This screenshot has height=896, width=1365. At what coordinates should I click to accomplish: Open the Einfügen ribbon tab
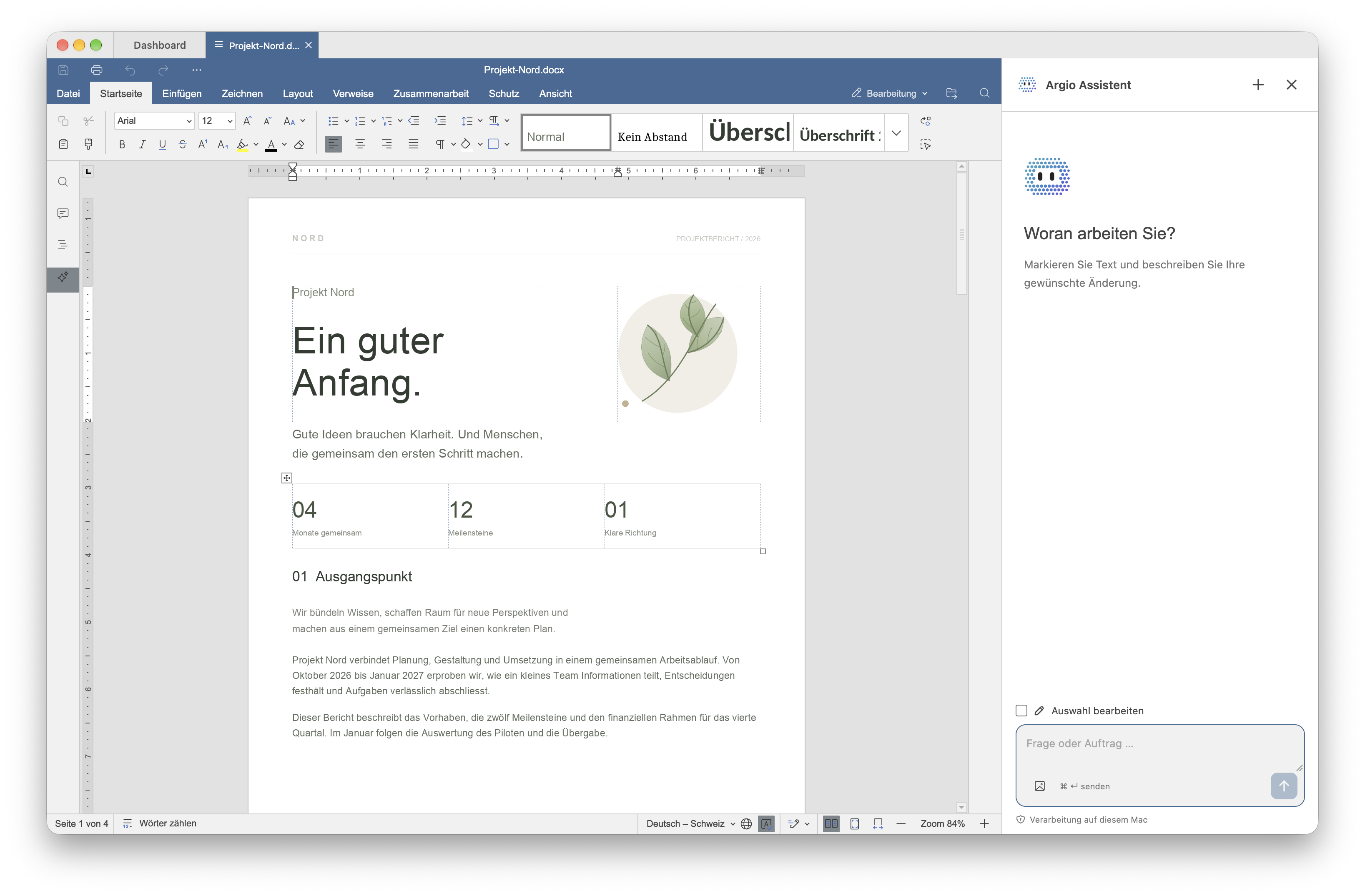point(182,93)
